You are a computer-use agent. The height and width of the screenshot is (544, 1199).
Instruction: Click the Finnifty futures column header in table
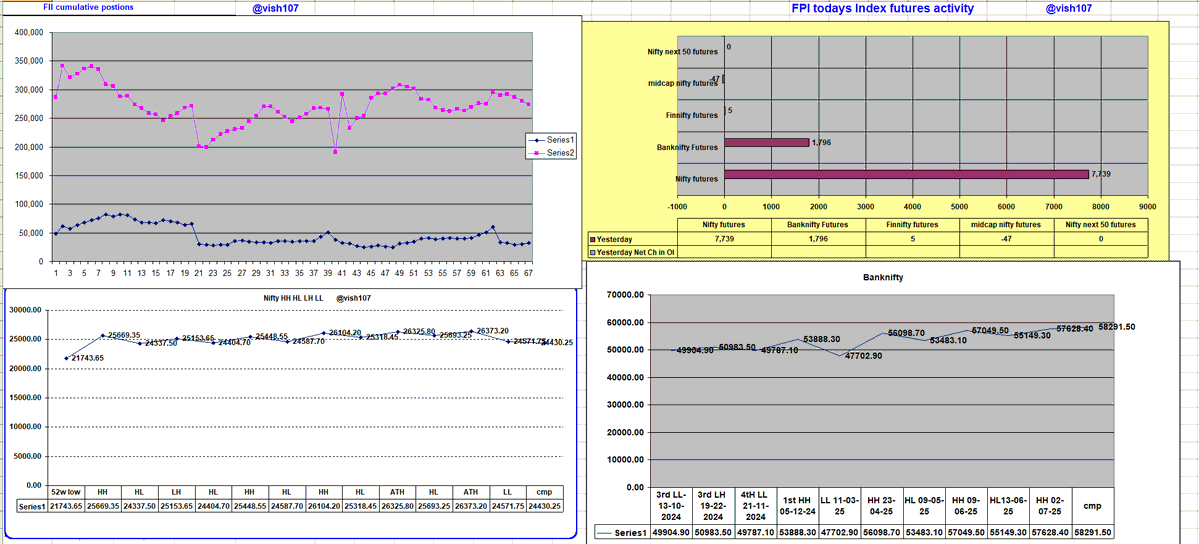[912, 225]
